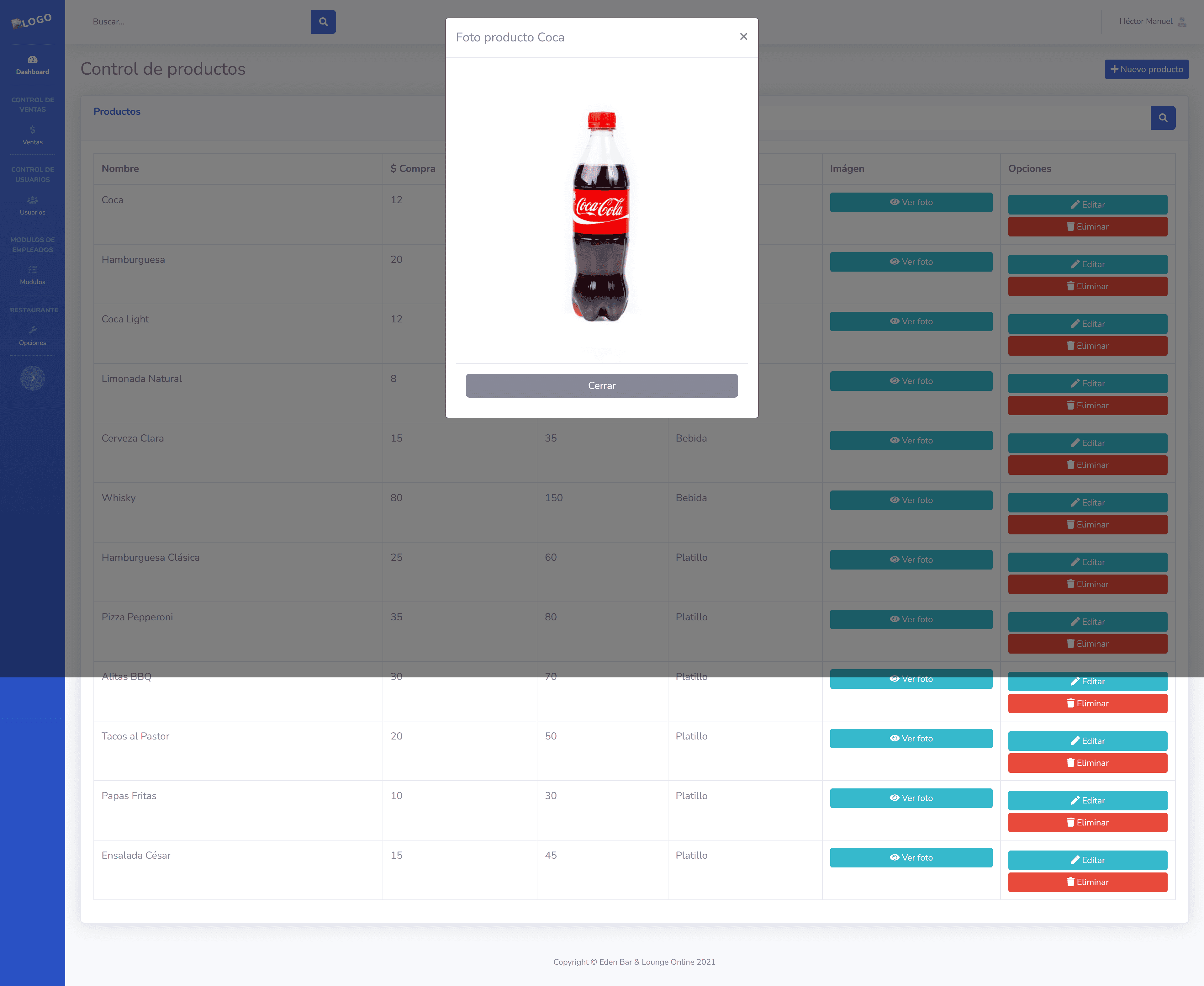Open Modulos in the sidebar
This screenshot has width=1204, height=986.
coord(32,275)
